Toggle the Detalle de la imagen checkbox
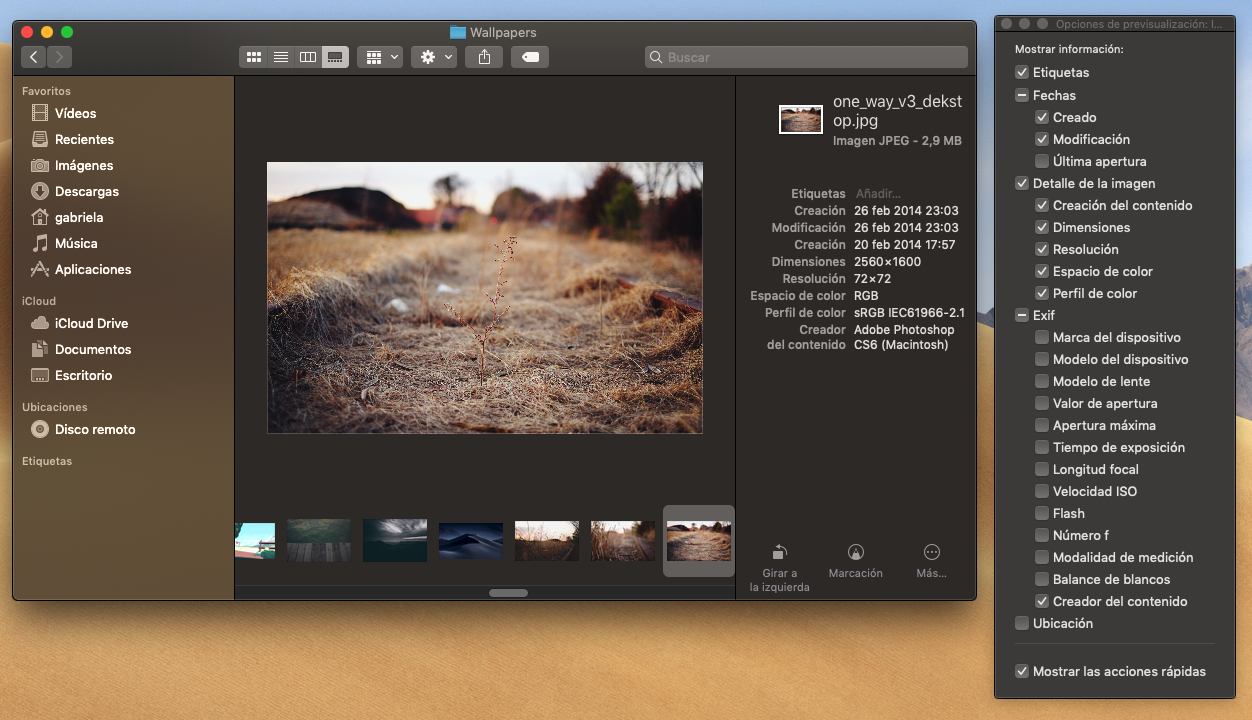This screenshot has width=1252, height=720. [x=1022, y=183]
